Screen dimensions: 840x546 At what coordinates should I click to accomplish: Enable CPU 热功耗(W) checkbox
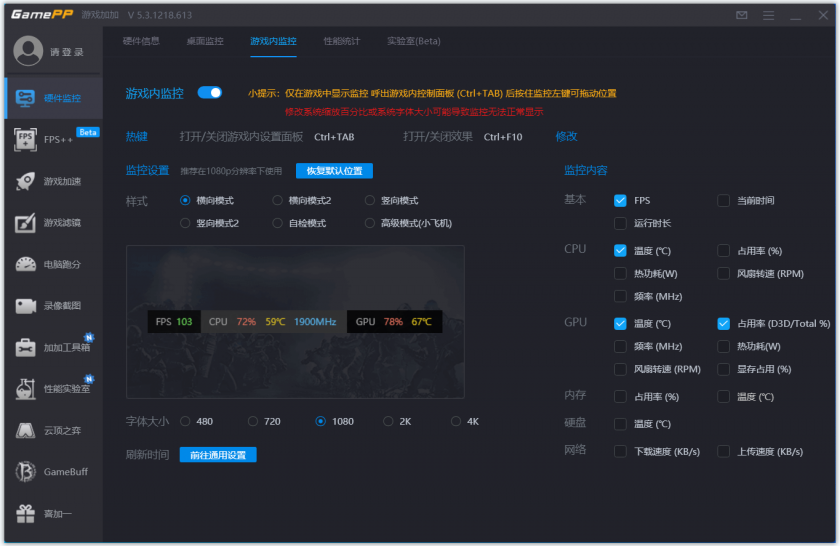pos(620,274)
